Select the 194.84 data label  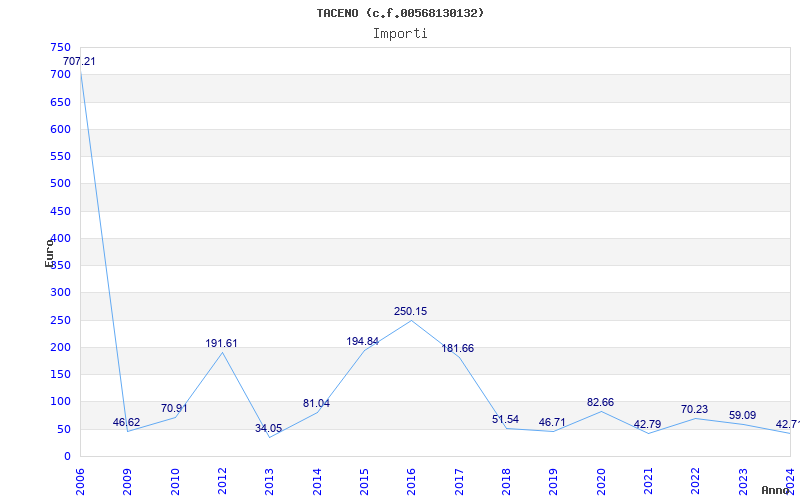click(363, 341)
